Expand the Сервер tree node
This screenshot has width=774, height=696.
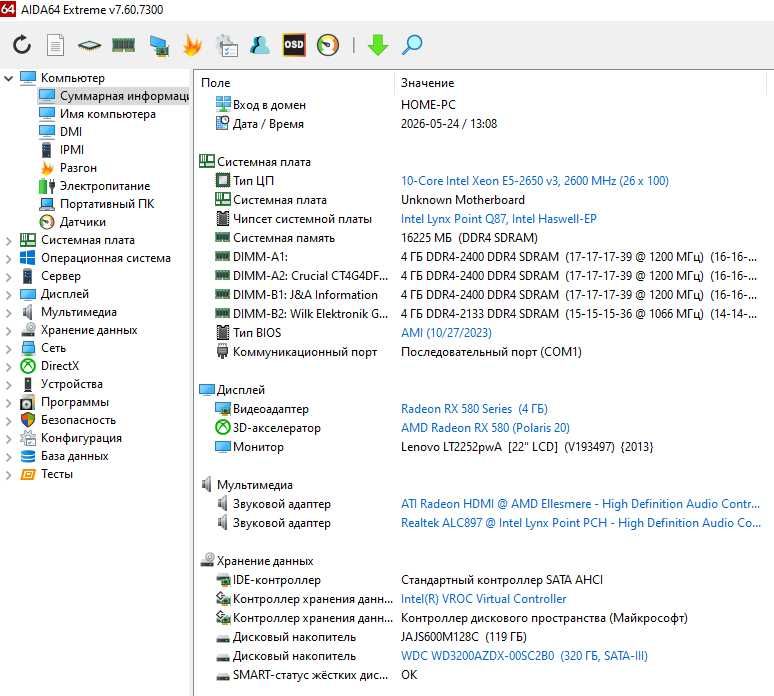(8, 276)
